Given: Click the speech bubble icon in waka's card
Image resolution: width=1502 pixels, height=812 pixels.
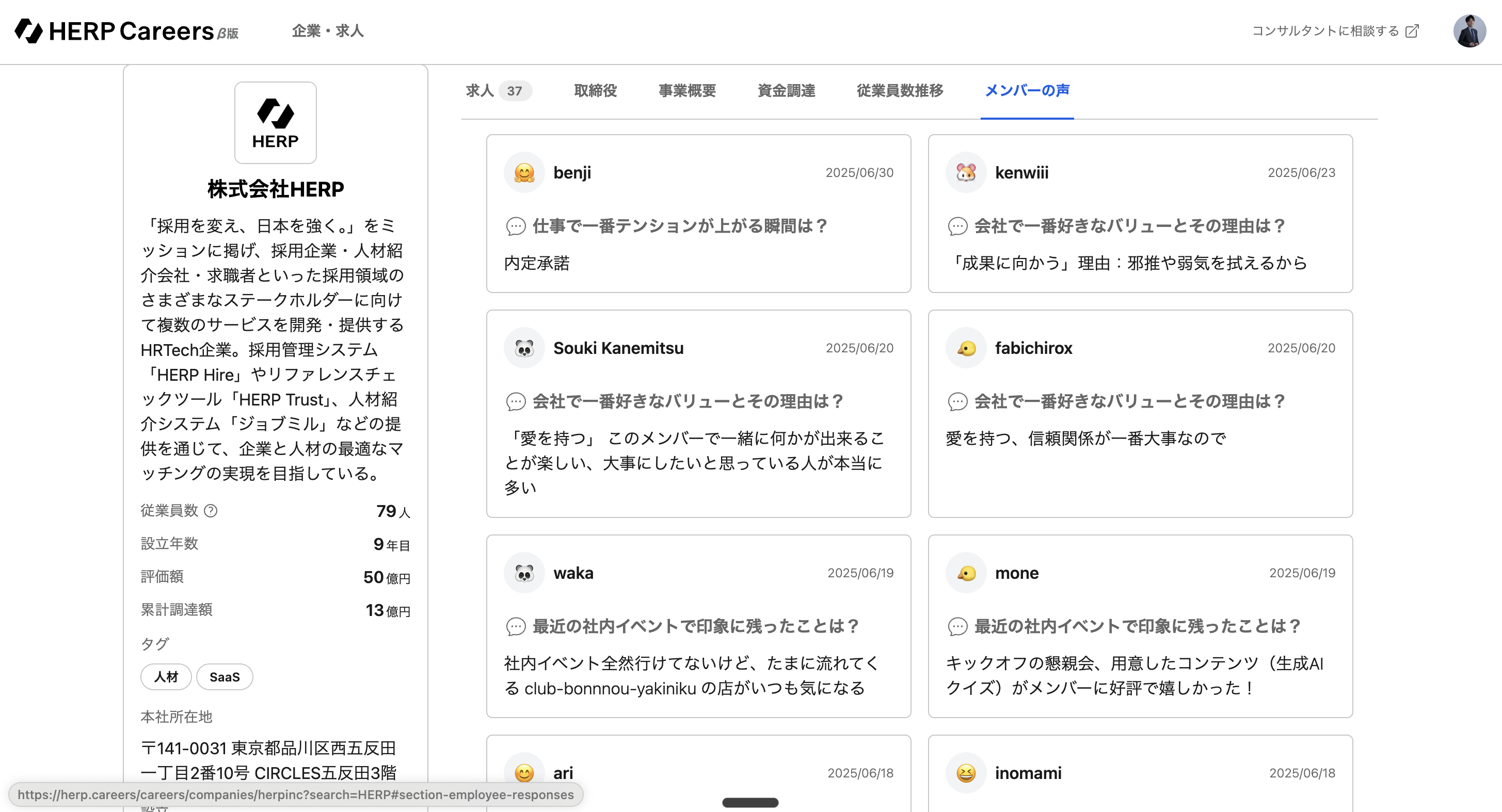Looking at the screenshot, I should [516, 627].
